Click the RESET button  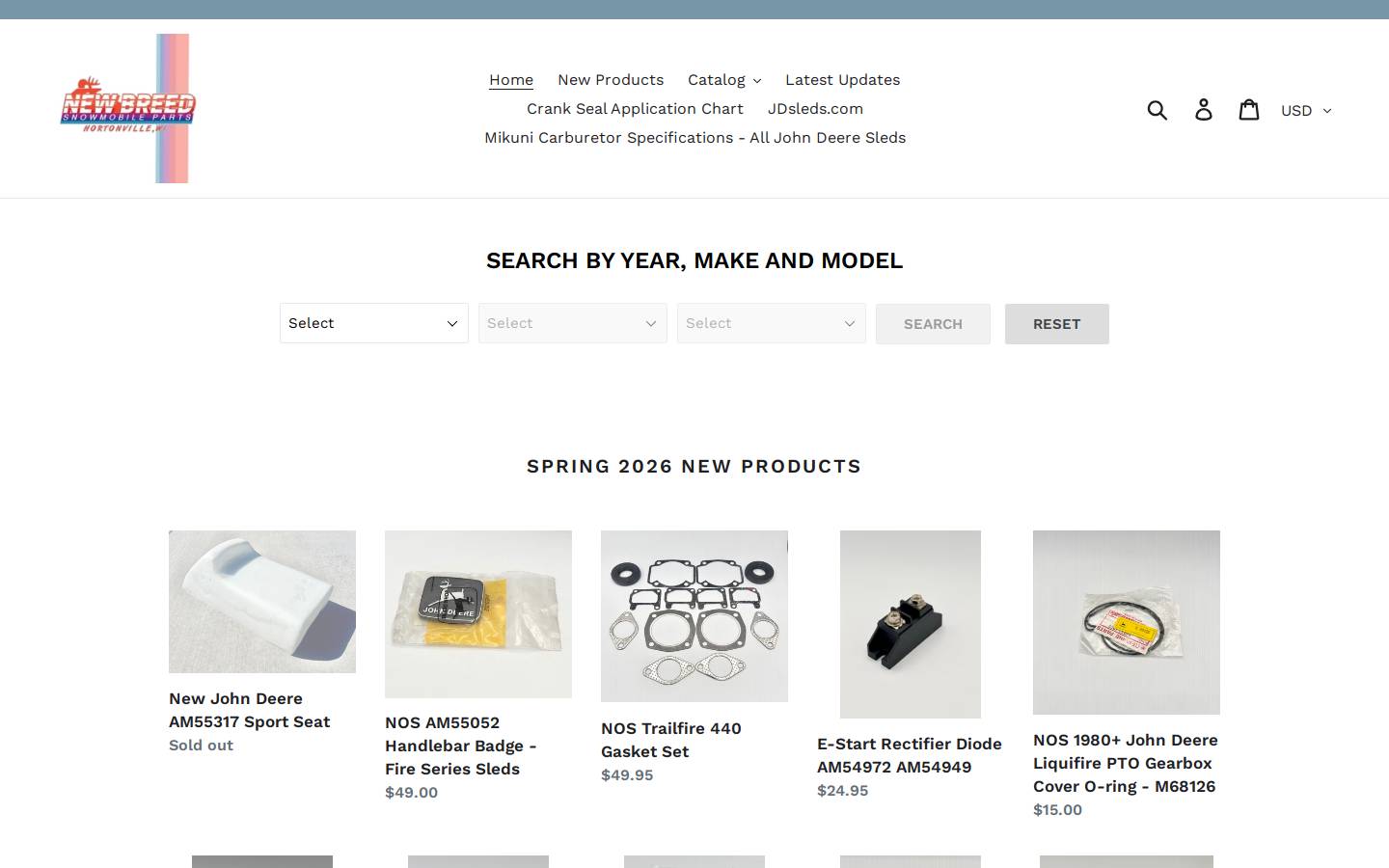1056,324
